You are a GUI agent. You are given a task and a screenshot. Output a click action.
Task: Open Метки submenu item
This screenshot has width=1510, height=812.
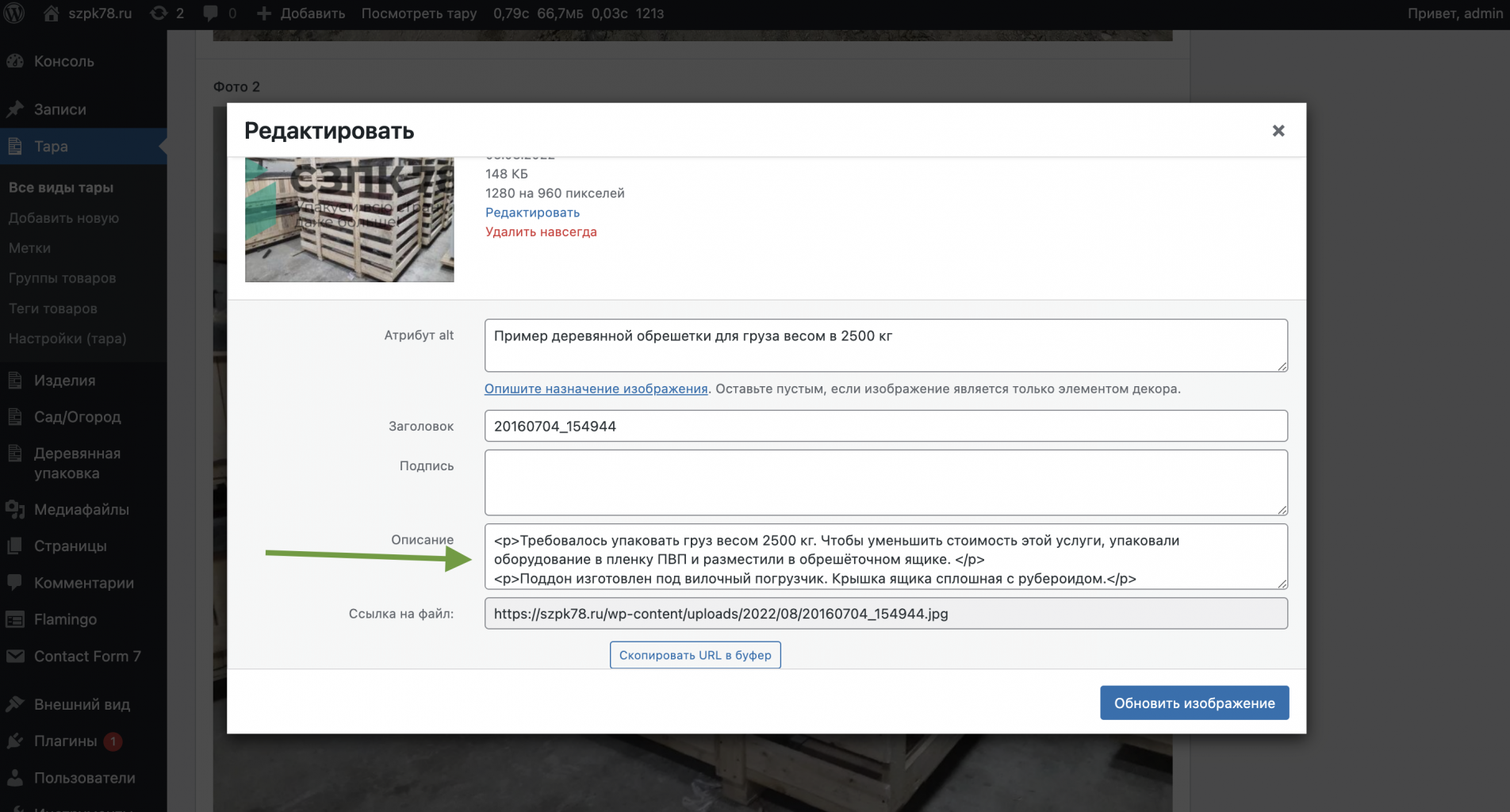(x=29, y=248)
